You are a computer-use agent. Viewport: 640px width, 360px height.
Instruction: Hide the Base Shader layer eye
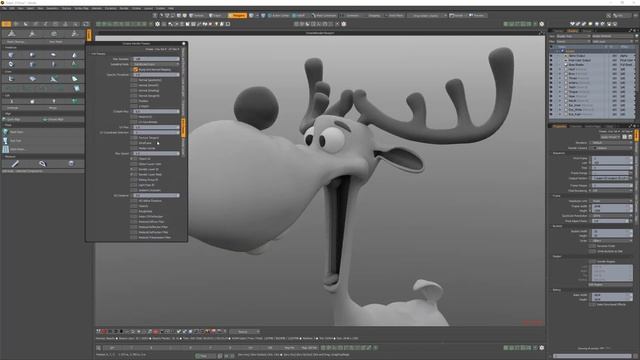point(551,64)
